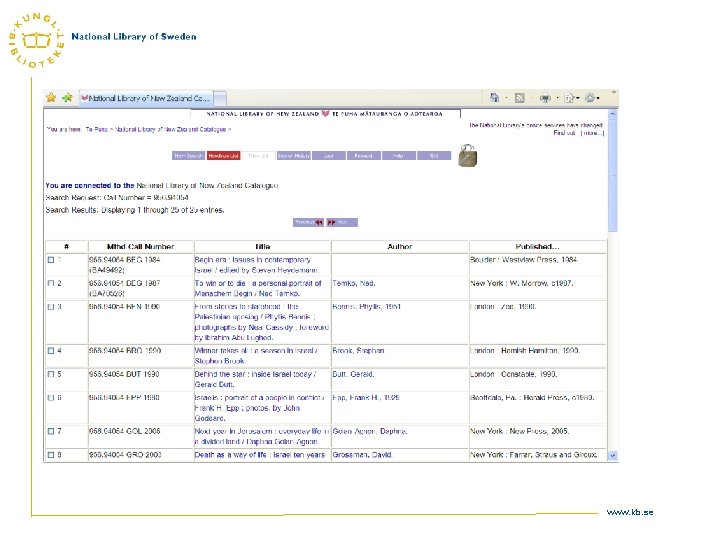
Task: Click the Favorites star icon
Action: 51,97
